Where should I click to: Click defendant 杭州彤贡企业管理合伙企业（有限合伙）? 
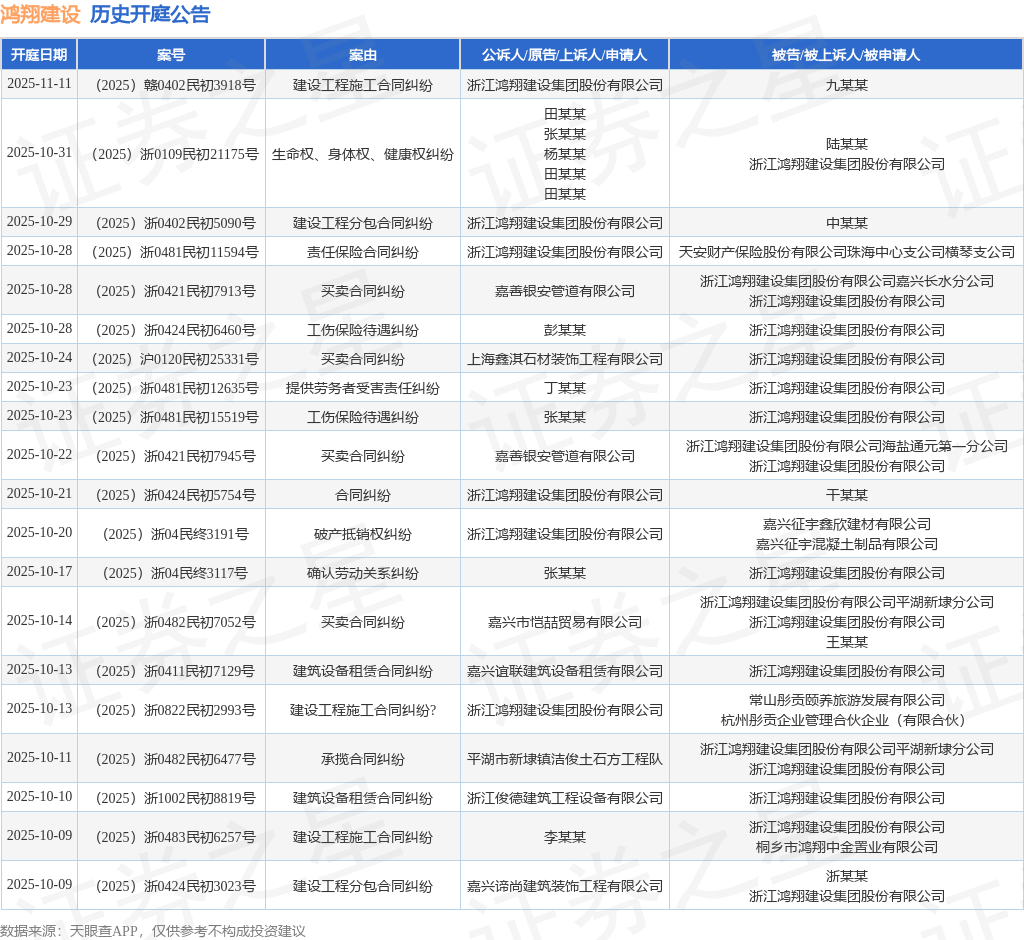tap(846, 720)
